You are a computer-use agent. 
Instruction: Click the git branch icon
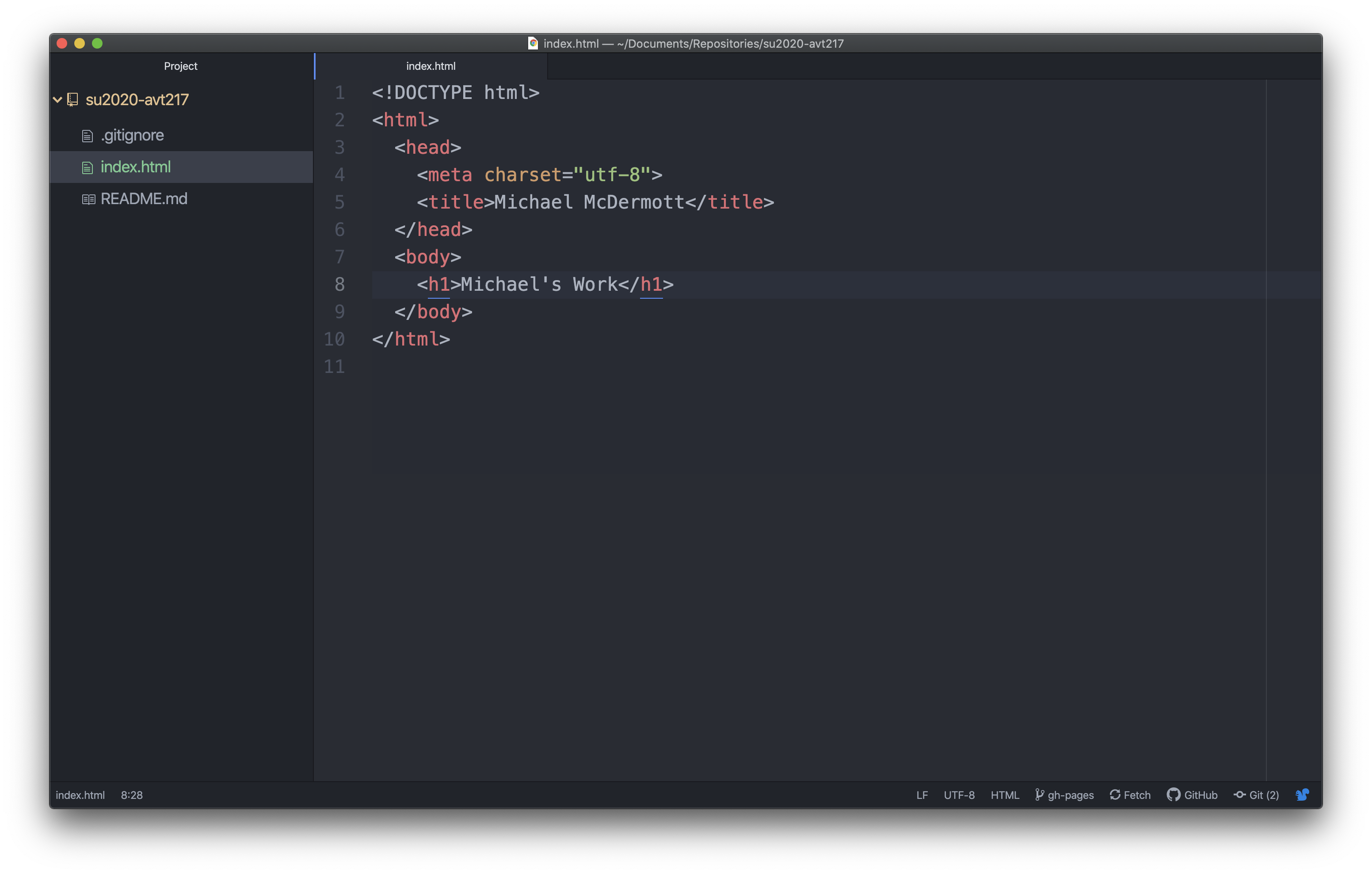1040,794
